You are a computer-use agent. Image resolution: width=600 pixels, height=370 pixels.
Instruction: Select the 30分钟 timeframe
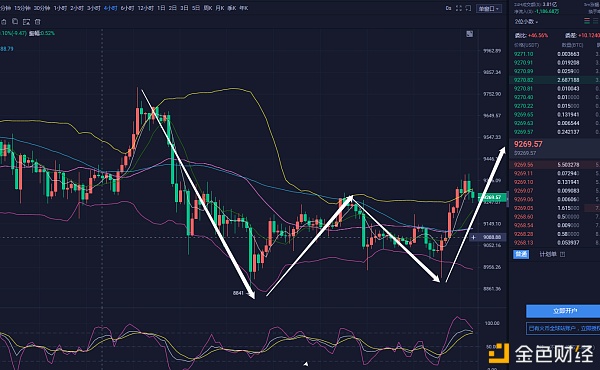pos(41,8)
